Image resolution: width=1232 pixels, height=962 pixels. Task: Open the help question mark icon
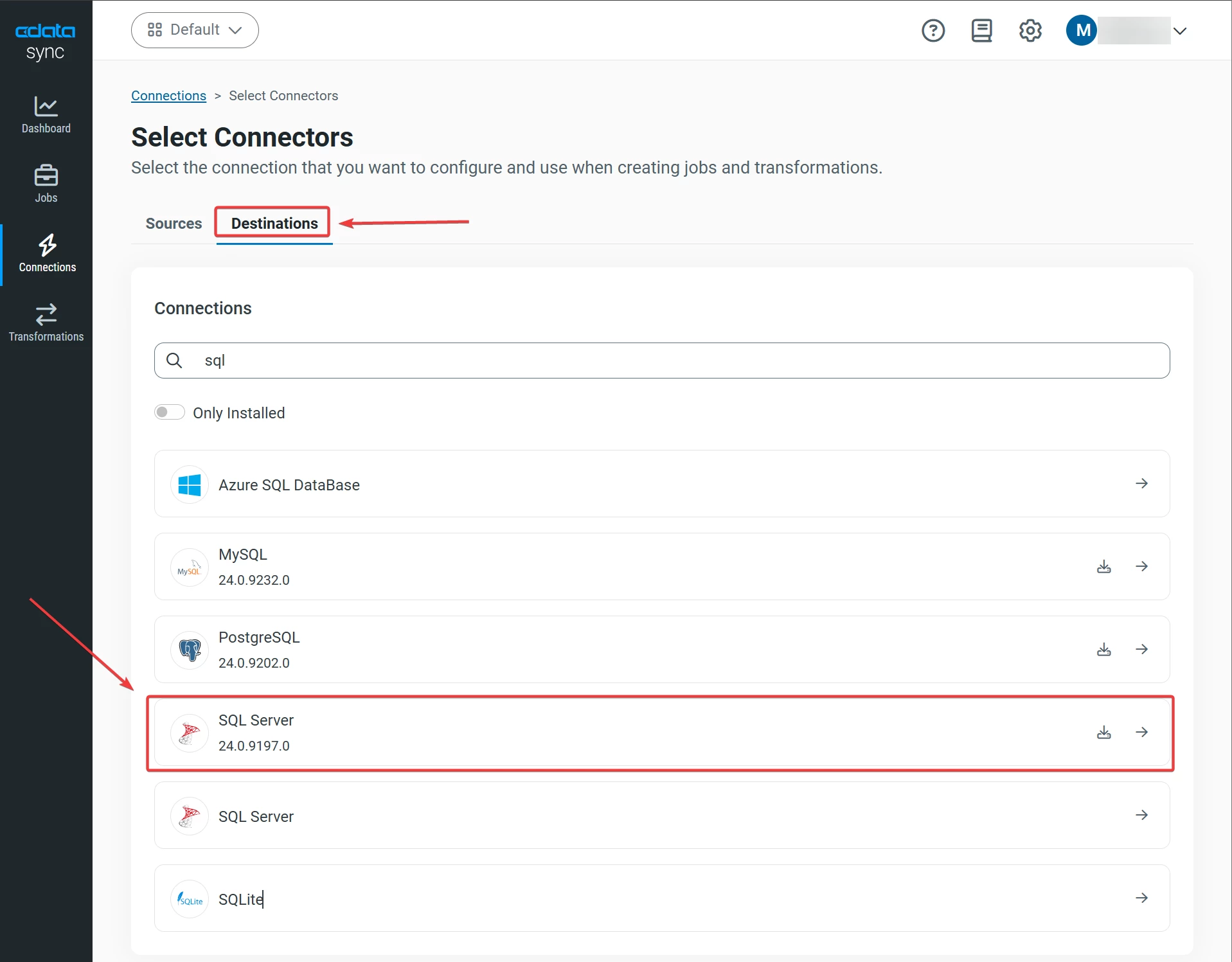pyautogui.click(x=933, y=30)
